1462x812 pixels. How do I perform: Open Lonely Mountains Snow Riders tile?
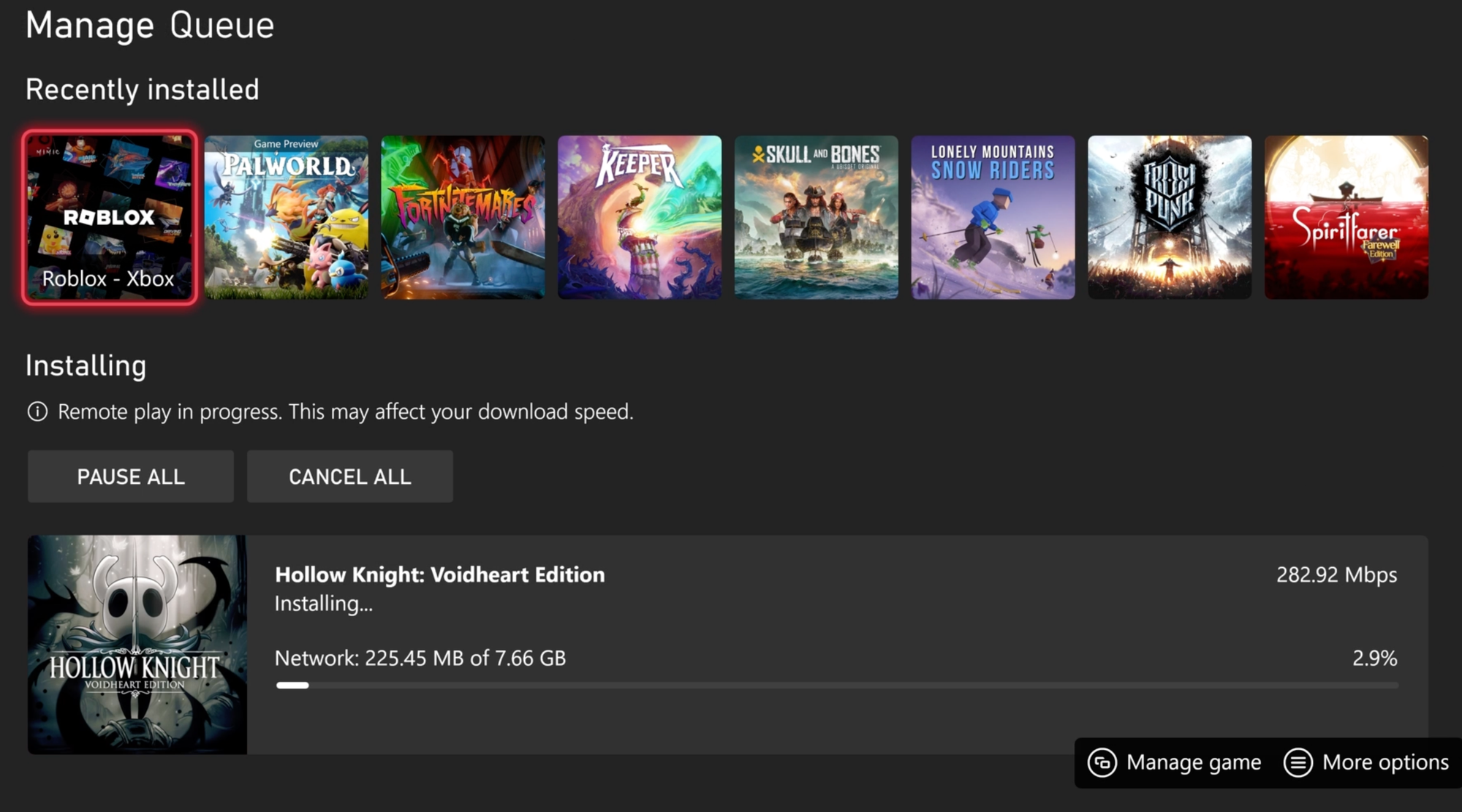[x=993, y=217]
